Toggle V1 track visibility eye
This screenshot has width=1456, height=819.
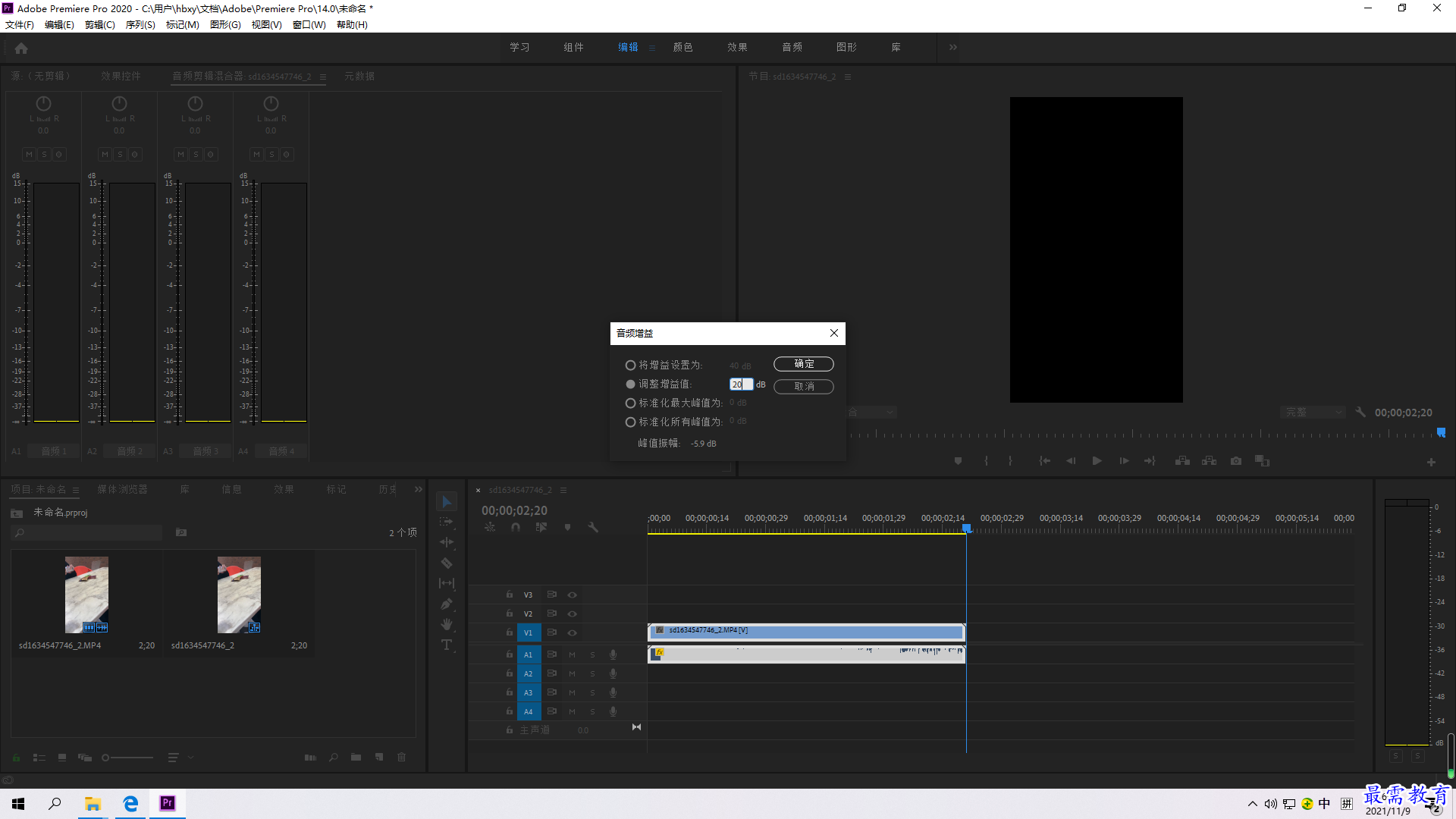(x=573, y=633)
